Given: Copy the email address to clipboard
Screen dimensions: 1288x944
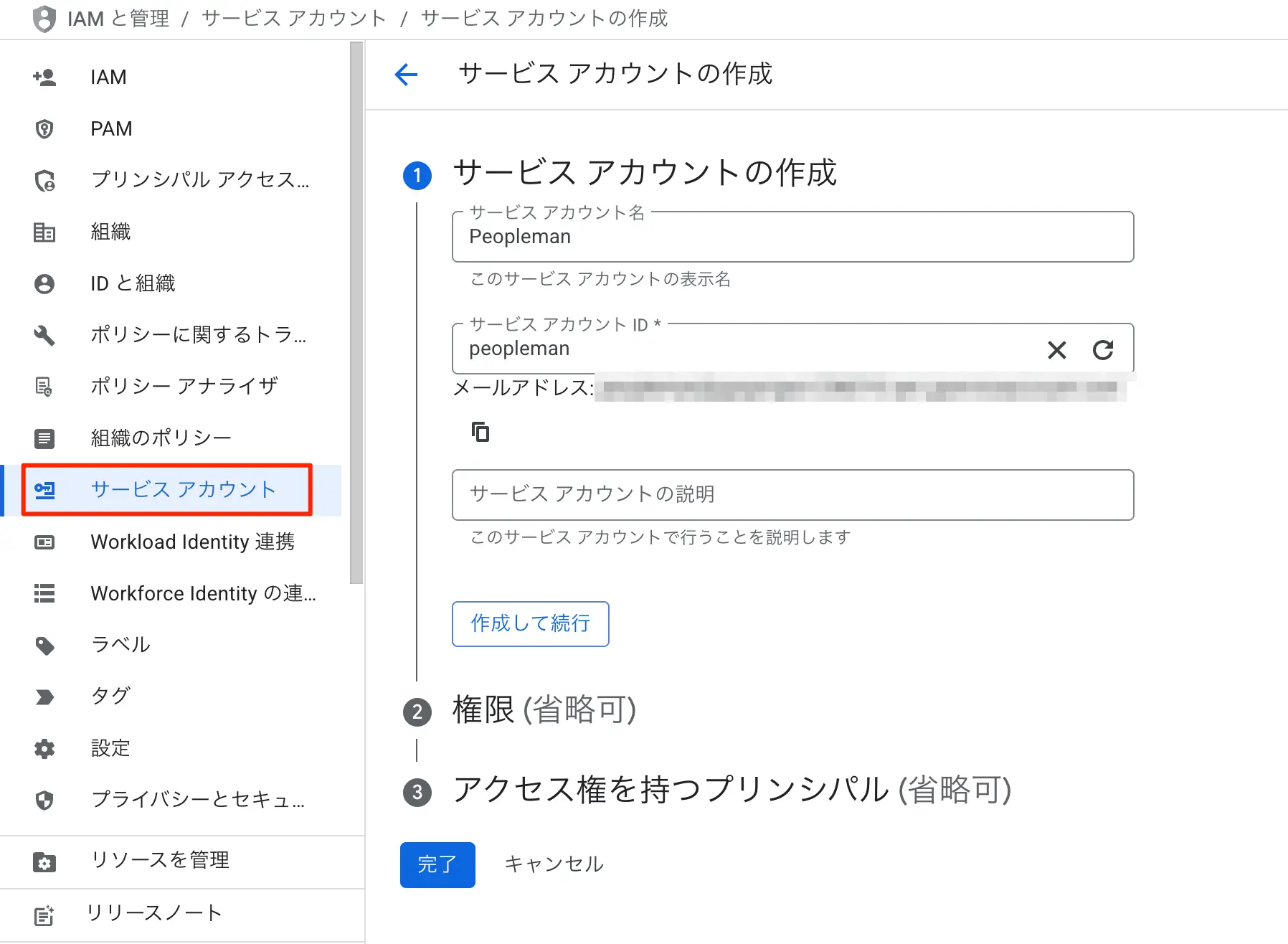Looking at the screenshot, I should [x=480, y=432].
